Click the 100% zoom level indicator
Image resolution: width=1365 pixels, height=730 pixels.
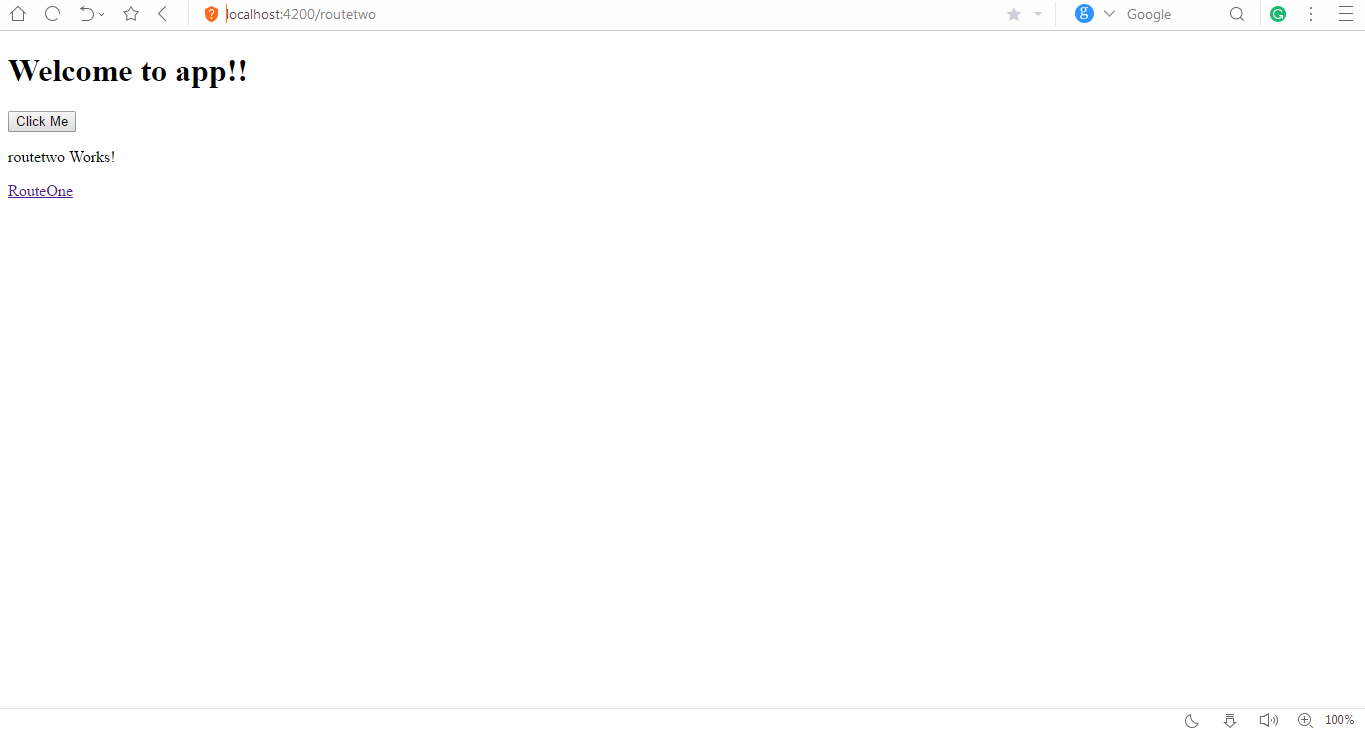(x=1340, y=720)
